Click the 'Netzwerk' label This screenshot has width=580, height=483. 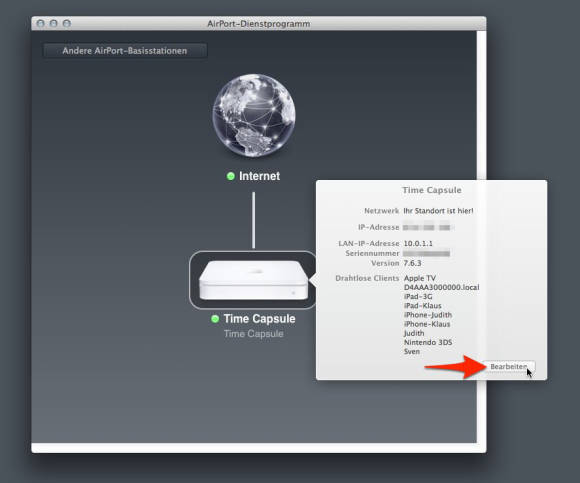381,211
